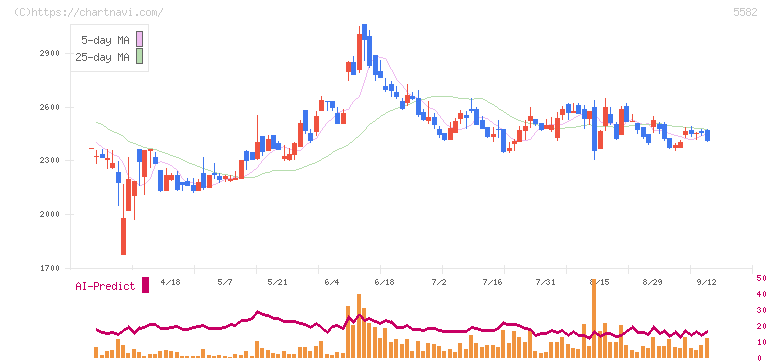
Task: Click the AI-Predict label text
Action: (x=105, y=286)
